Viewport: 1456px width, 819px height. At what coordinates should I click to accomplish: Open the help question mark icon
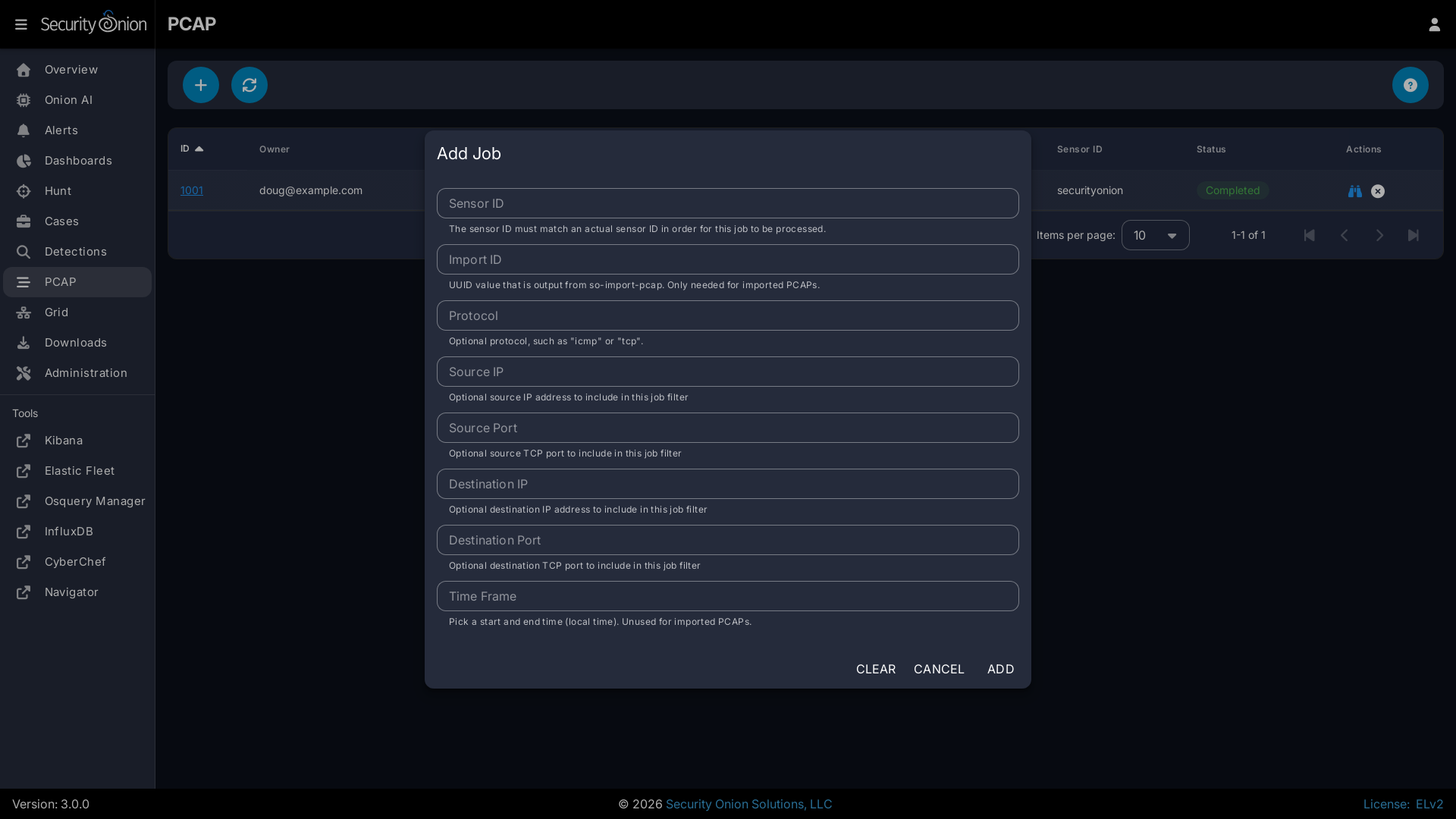pyautogui.click(x=1410, y=85)
